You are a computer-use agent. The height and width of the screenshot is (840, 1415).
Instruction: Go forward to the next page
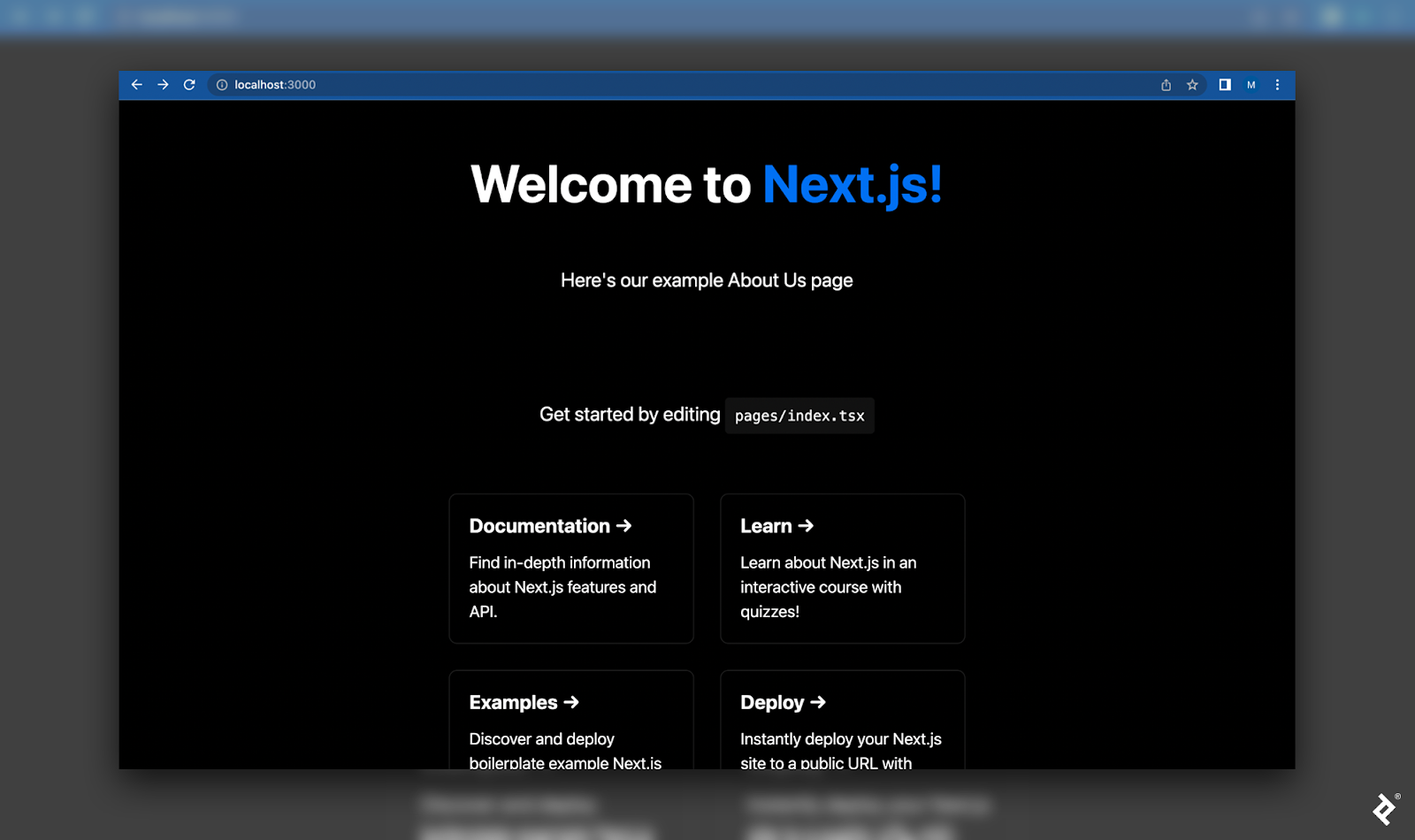pos(163,85)
